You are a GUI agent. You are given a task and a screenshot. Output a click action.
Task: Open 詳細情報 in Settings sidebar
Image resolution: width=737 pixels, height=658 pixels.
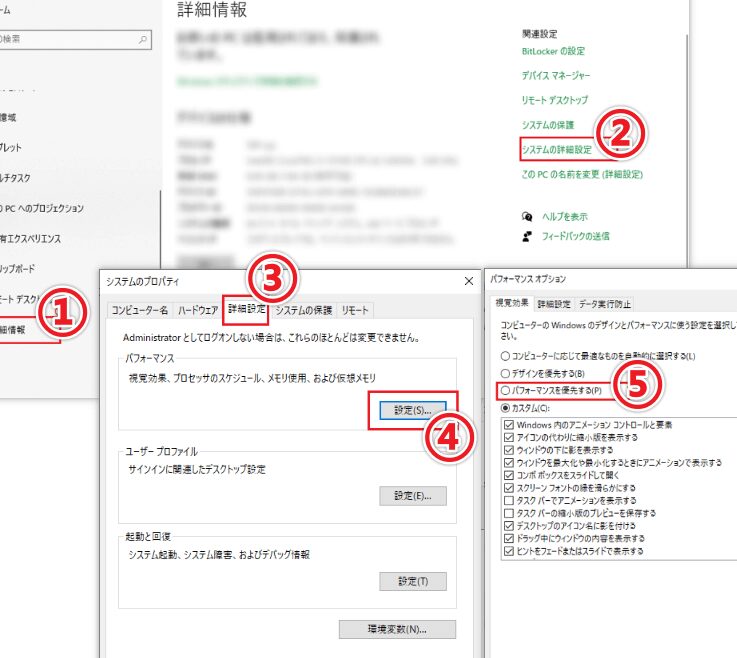pos(13,330)
